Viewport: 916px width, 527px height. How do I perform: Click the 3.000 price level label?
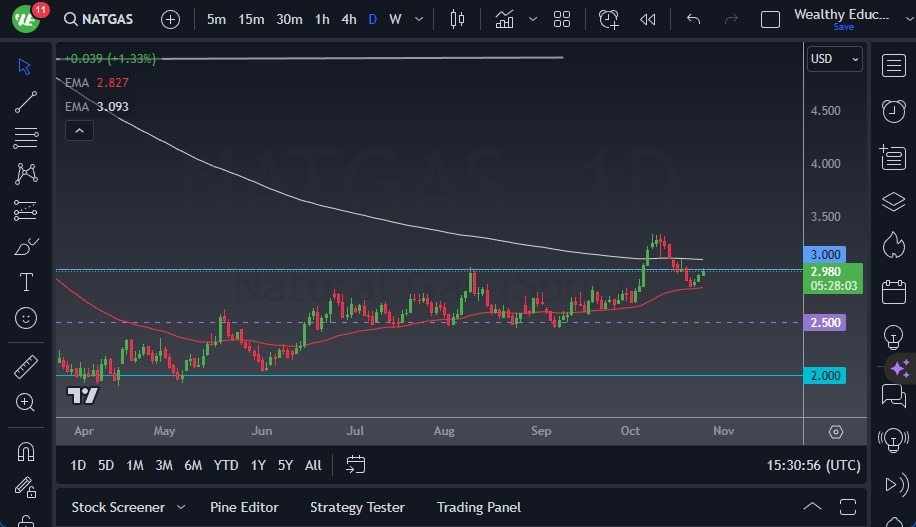tap(826, 255)
